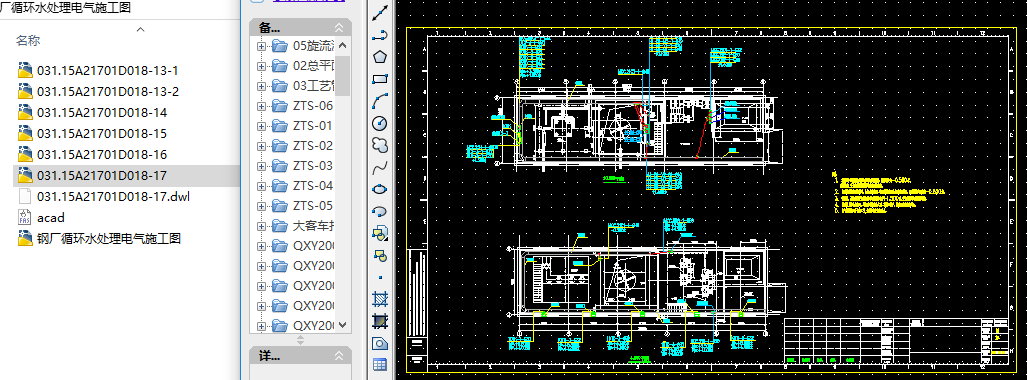Select the Hatch tool
This screenshot has height=380, width=1027.
pos(380,299)
